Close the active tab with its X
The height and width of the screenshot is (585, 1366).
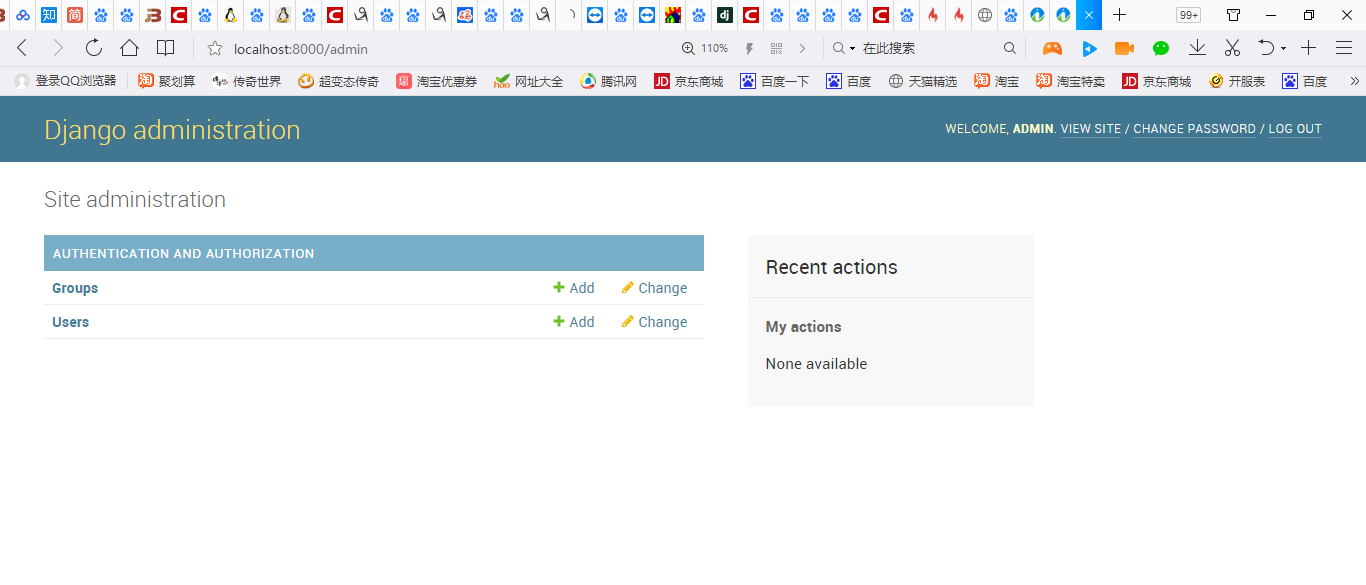[1089, 15]
